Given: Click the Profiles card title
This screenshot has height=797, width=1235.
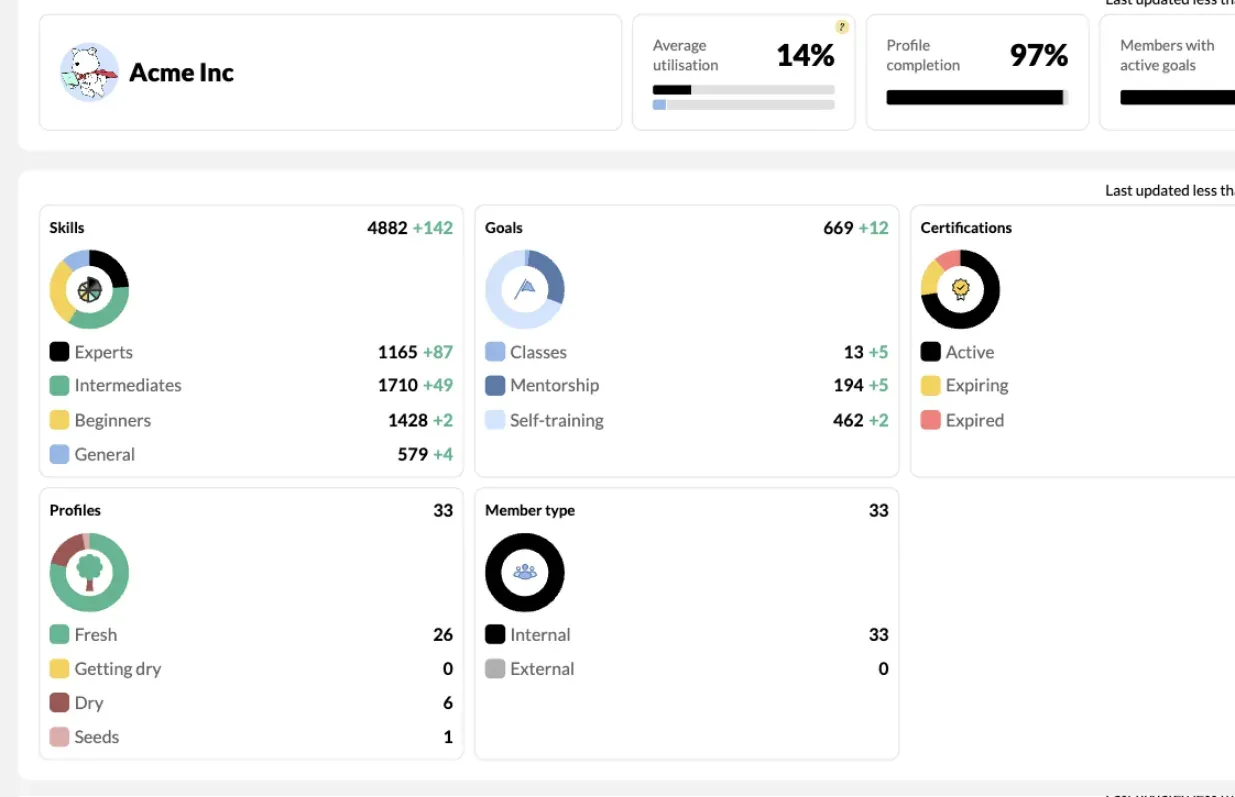Looking at the screenshot, I should click(75, 510).
